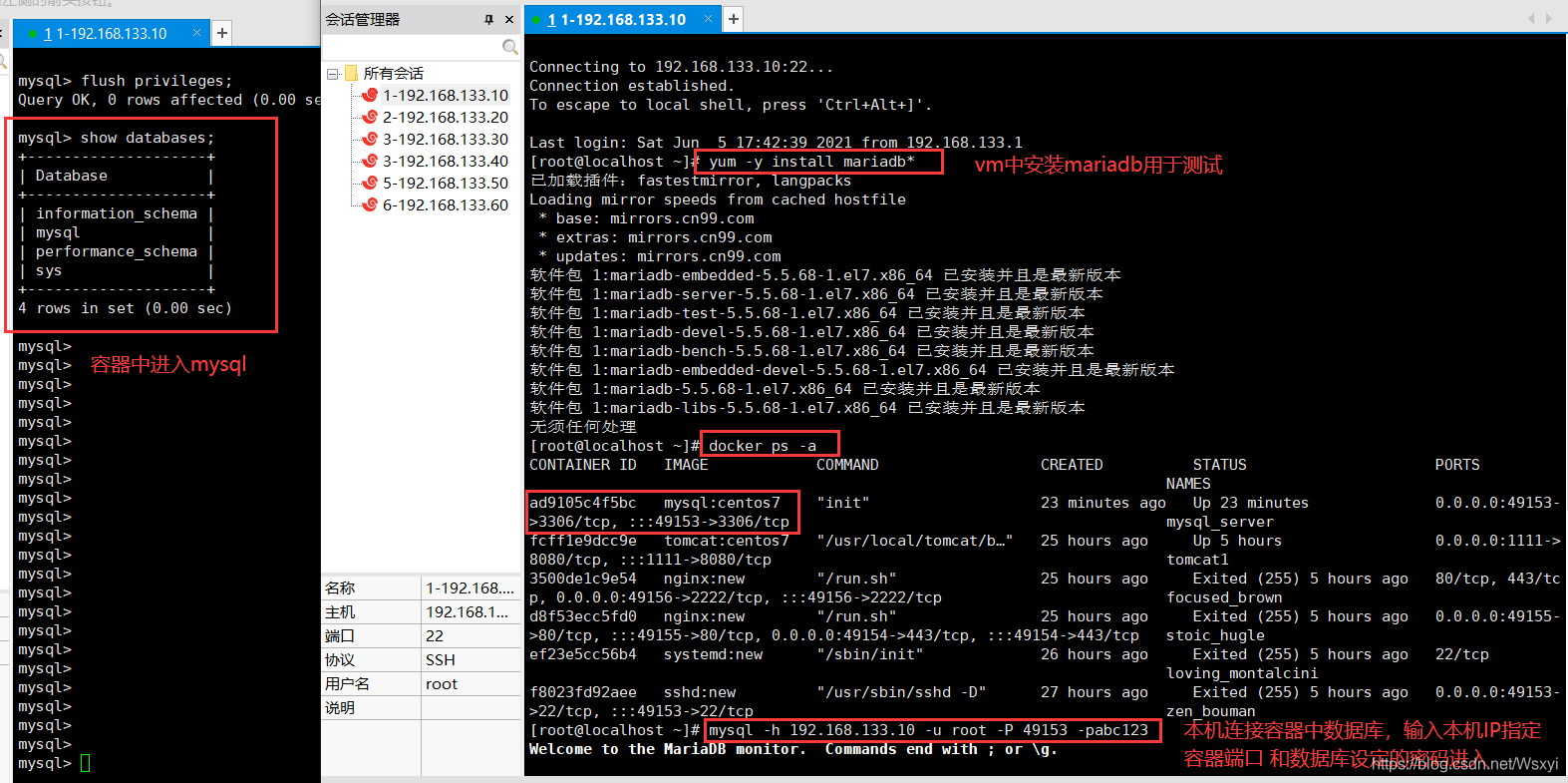Screen dimensions: 1568x783
Task: Click container name stoic_hugle
Action: tap(1215, 635)
